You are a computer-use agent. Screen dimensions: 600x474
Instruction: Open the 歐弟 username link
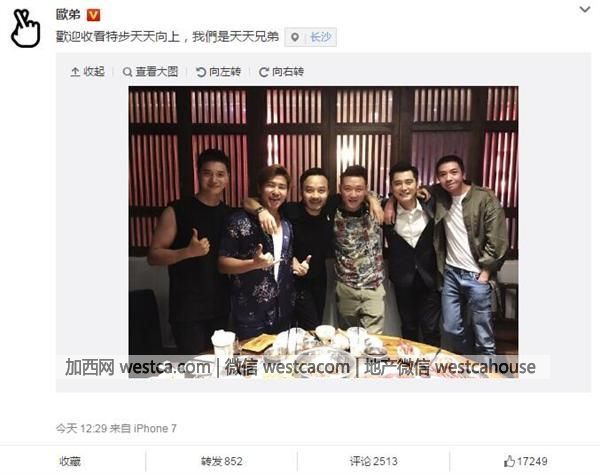point(68,15)
